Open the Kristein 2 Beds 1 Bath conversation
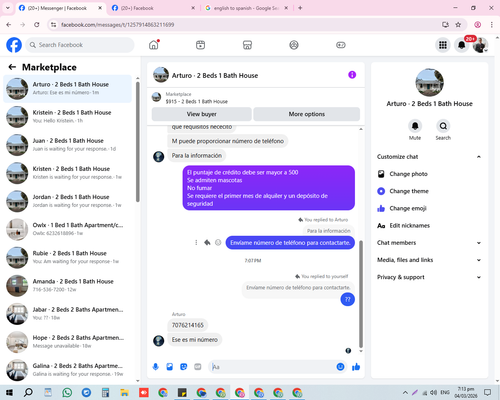This screenshot has height=400, width=500. tap(68, 117)
